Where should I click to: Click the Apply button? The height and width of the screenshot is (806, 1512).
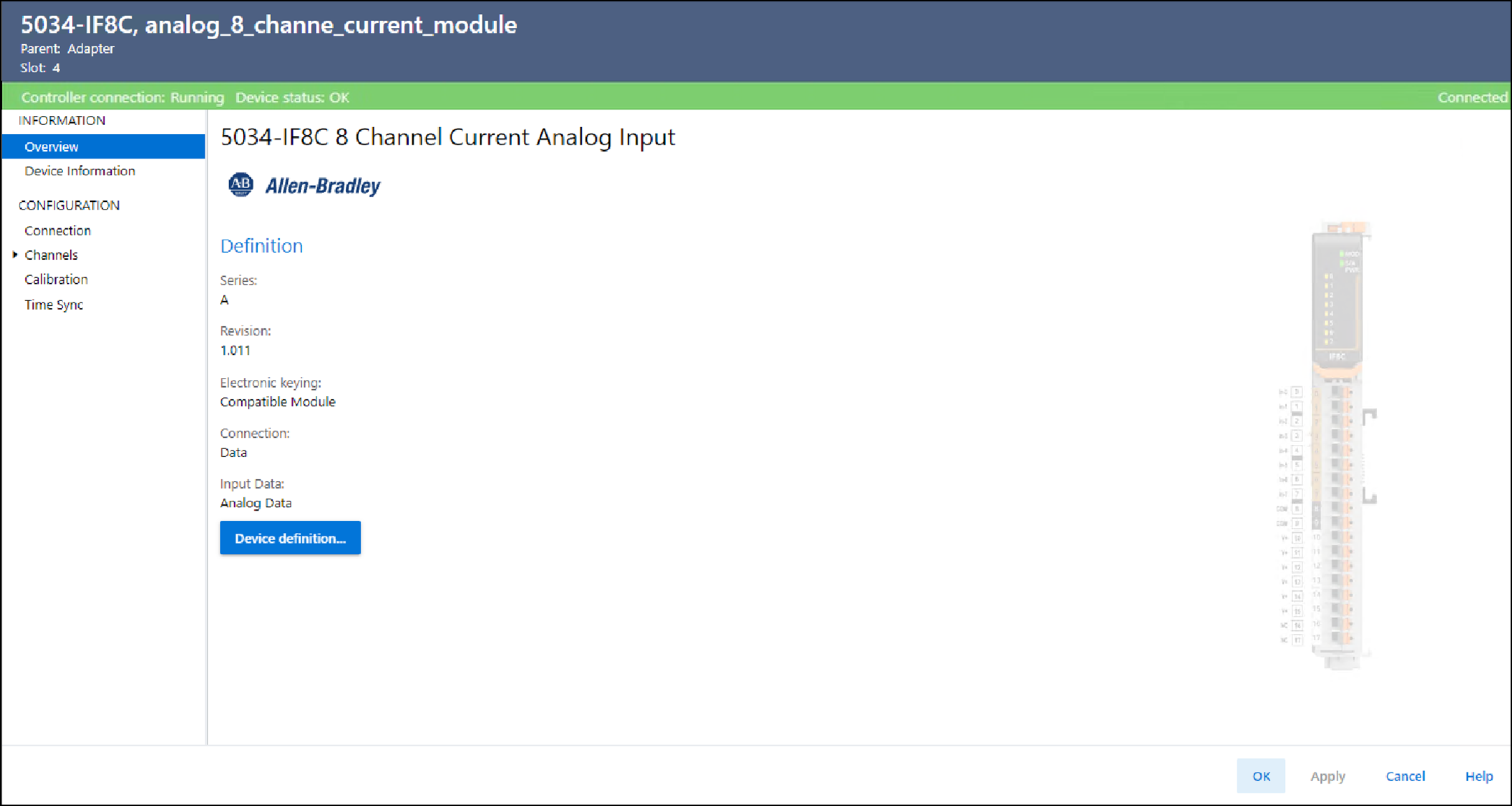[1327, 776]
